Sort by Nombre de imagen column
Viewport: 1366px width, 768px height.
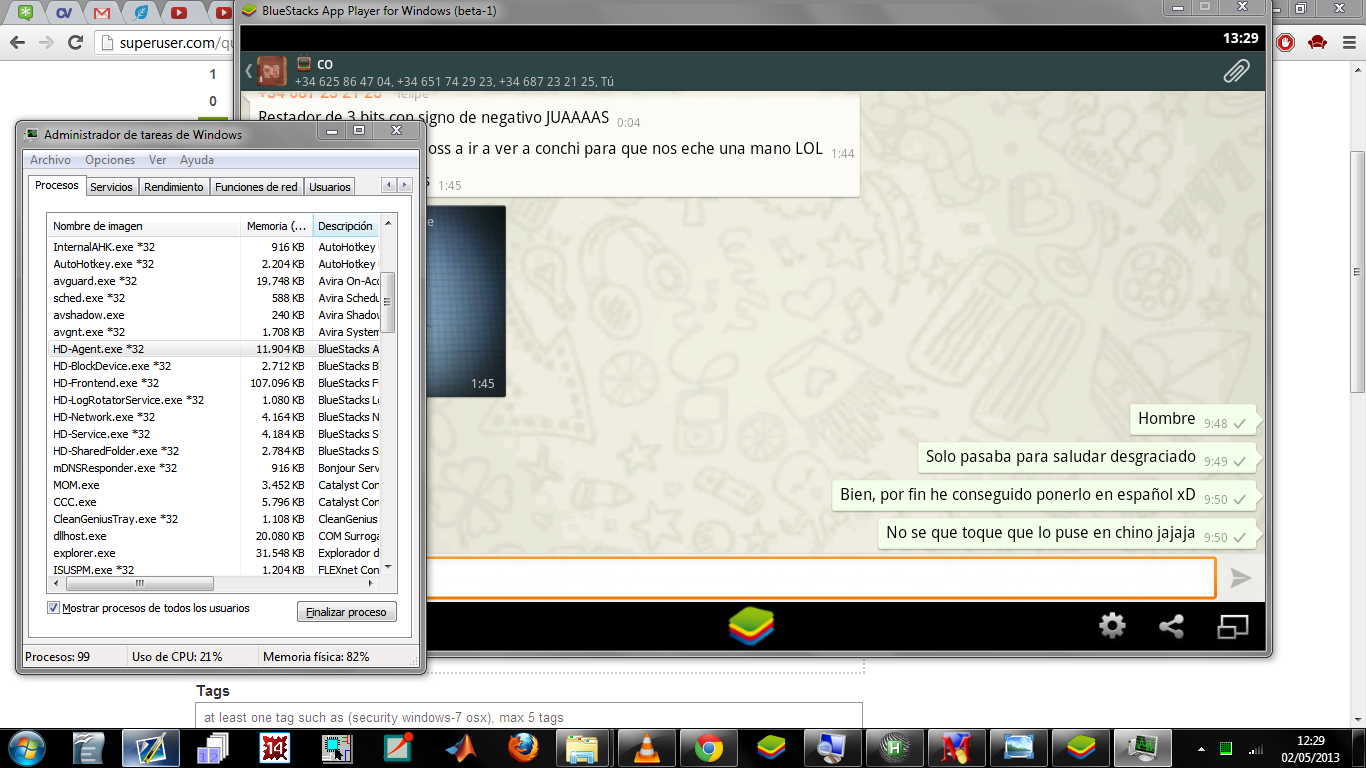tap(144, 226)
